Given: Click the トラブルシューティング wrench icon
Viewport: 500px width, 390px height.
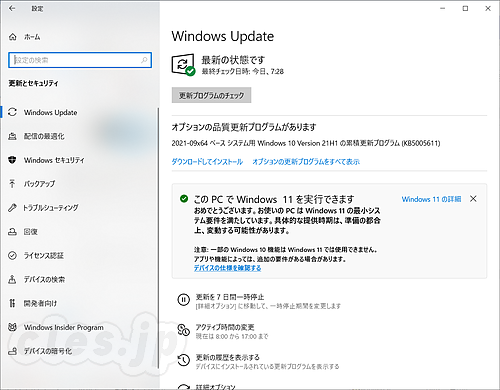Looking at the screenshot, I should pyautogui.click(x=12, y=208).
